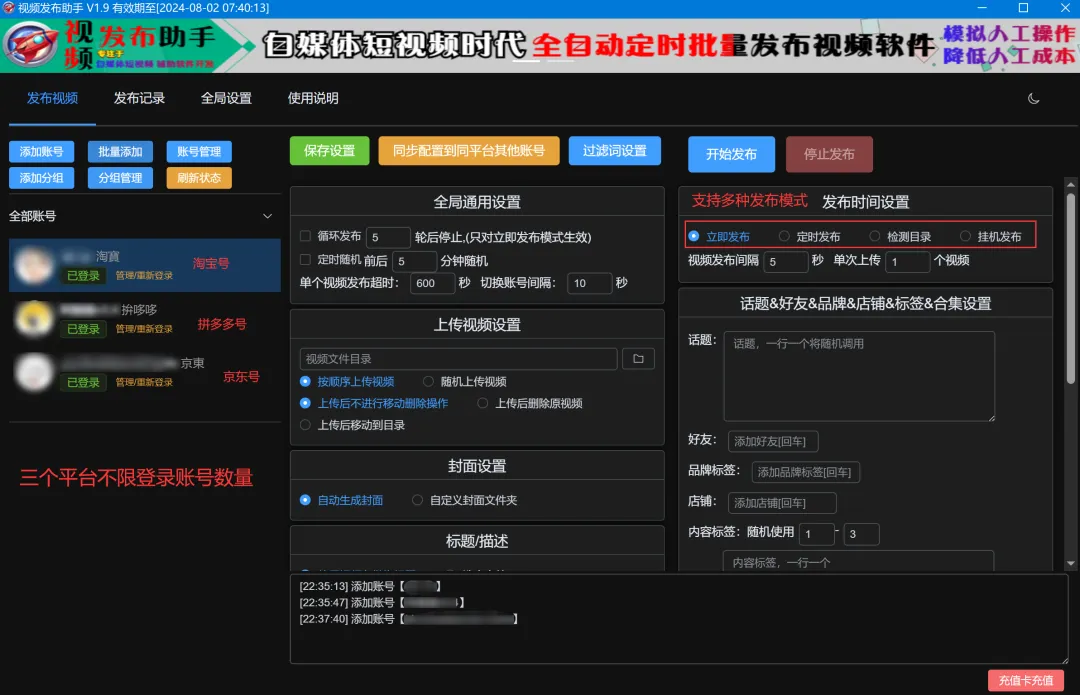This screenshot has height=695, width=1080.
Task: Open 过滤词设置 button
Action: (615, 150)
